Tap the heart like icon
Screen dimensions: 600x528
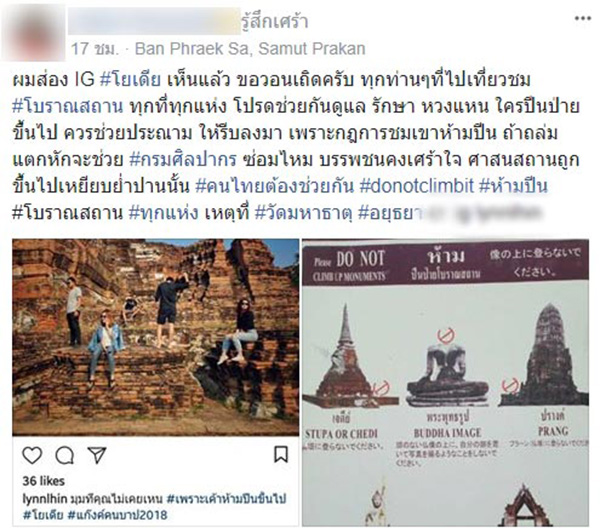click(x=32, y=455)
